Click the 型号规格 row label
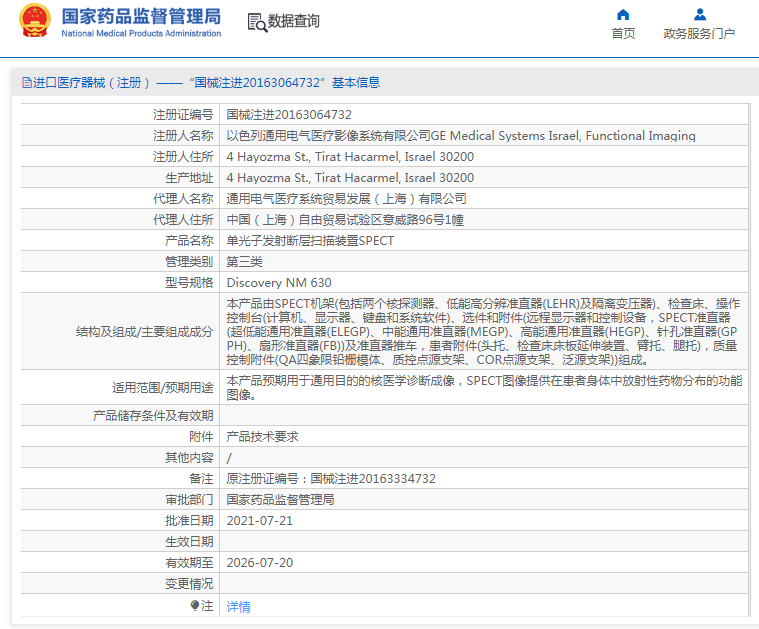The image size is (759, 629). click(189, 283)
